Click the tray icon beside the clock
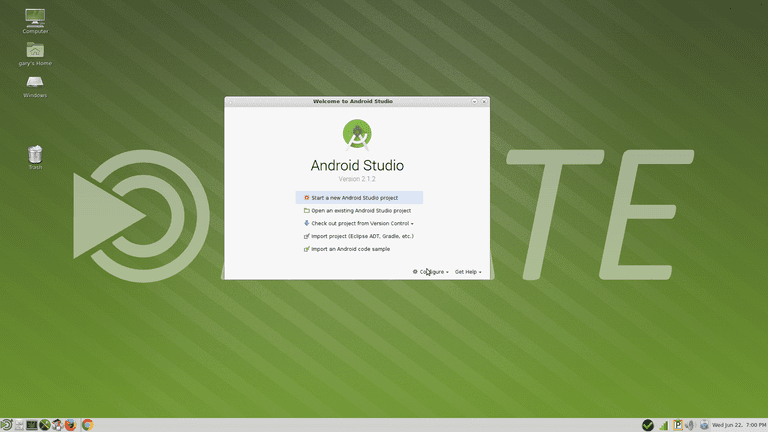The image size is (768, 432). [704, 425]
